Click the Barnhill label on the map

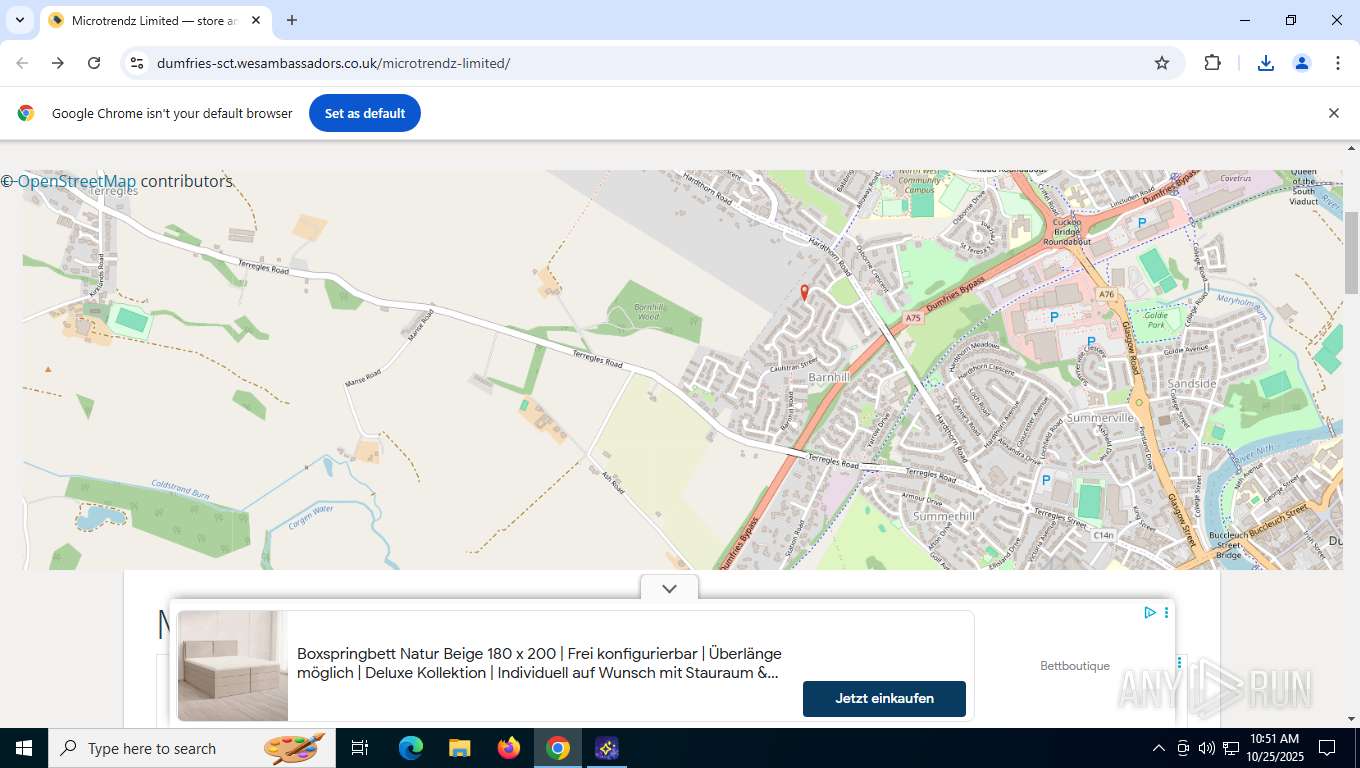point(828,377)
